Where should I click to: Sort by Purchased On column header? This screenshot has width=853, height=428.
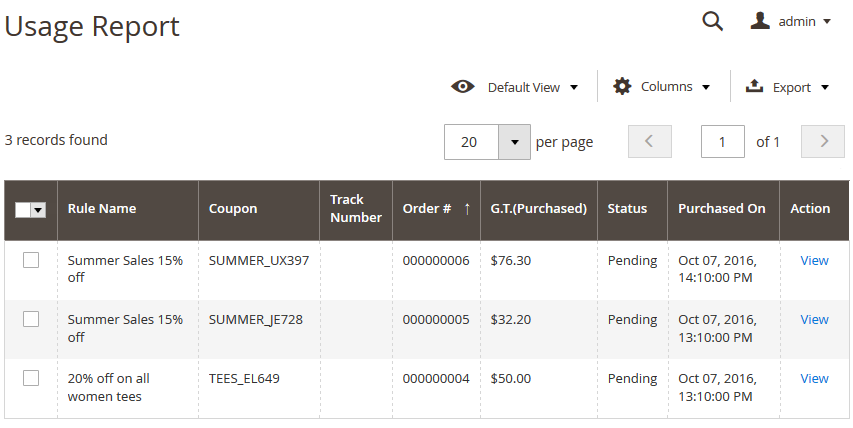[721, 209]
